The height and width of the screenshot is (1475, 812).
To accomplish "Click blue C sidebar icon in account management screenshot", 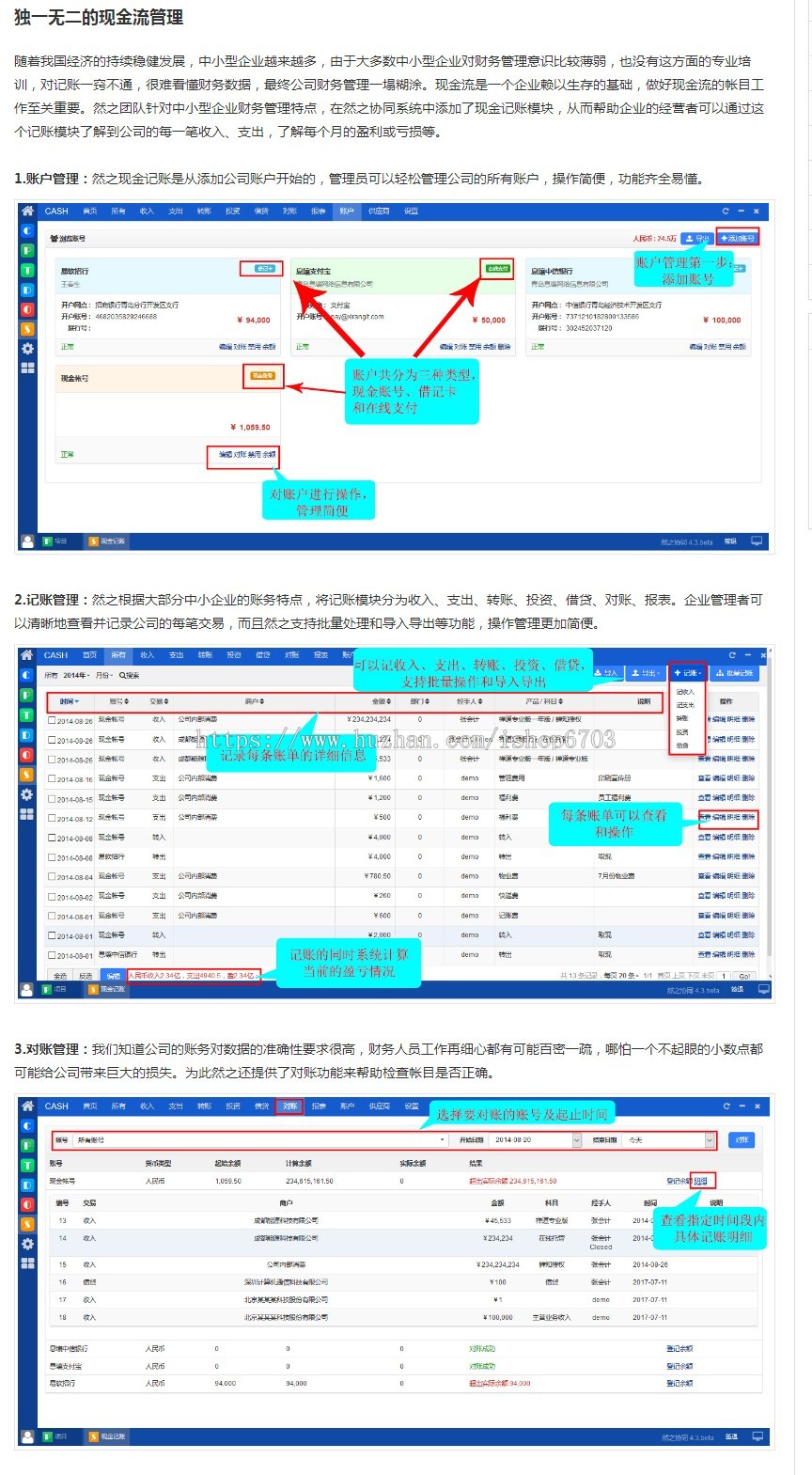I will tap(27, 230).
